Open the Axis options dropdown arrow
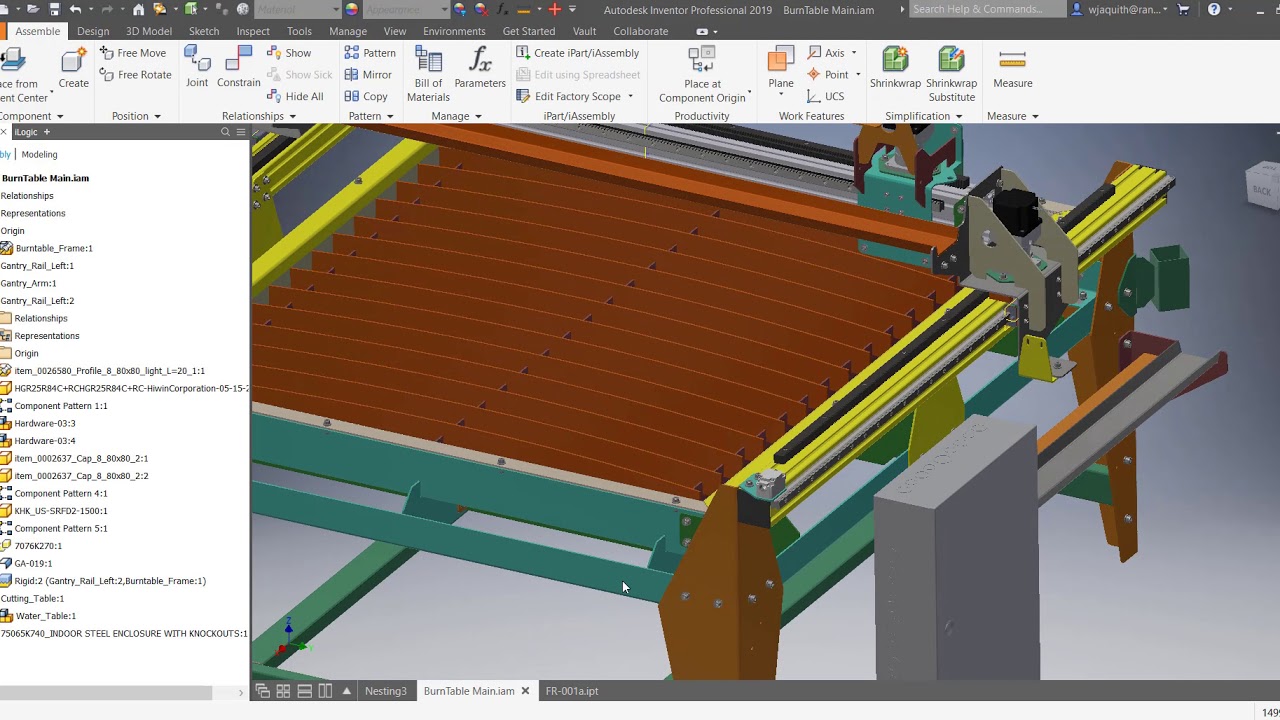The width and height of the screenshot is (1280, 720). [853, 53]
